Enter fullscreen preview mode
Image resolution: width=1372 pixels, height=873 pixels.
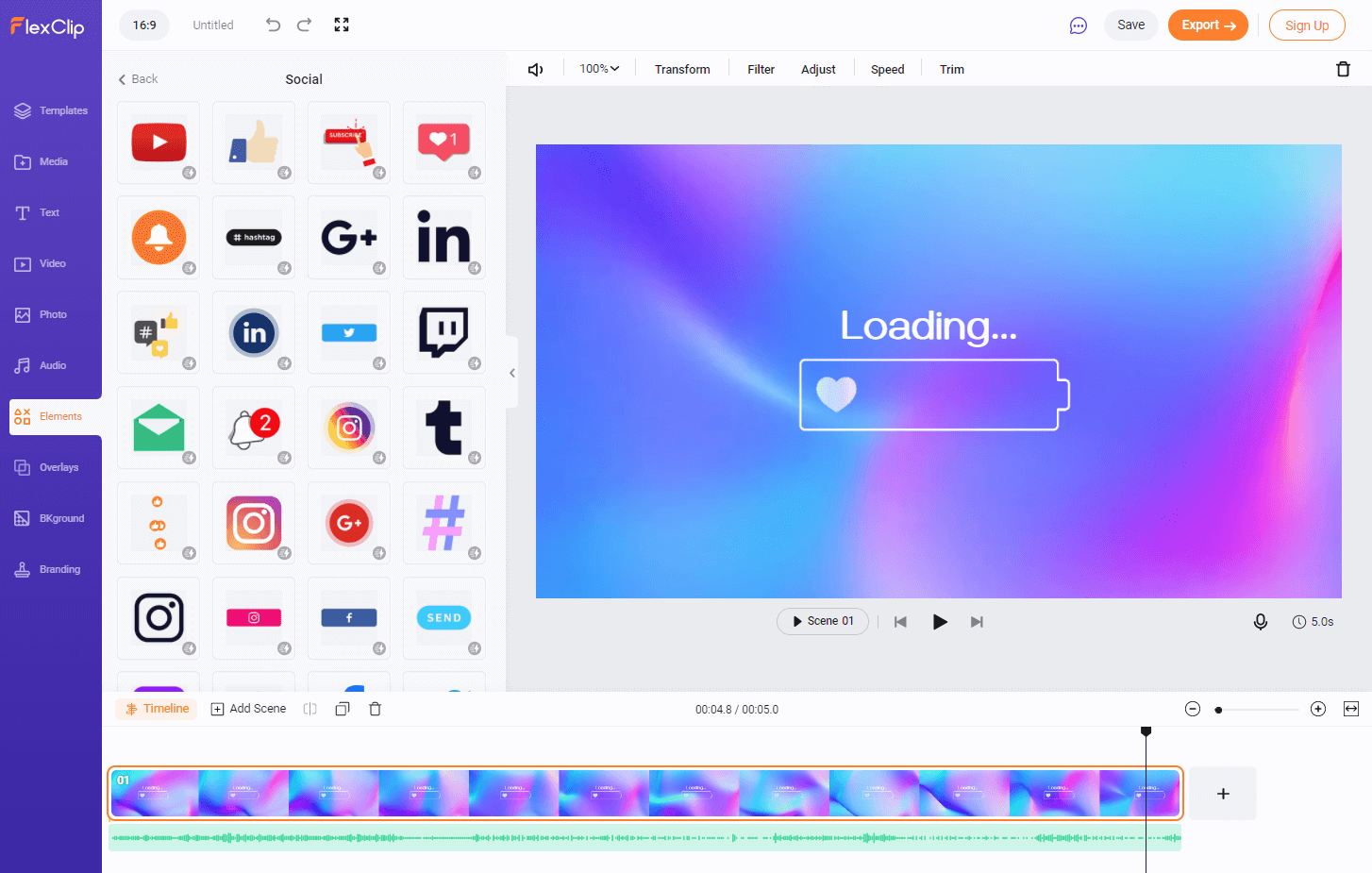[342, 25]
